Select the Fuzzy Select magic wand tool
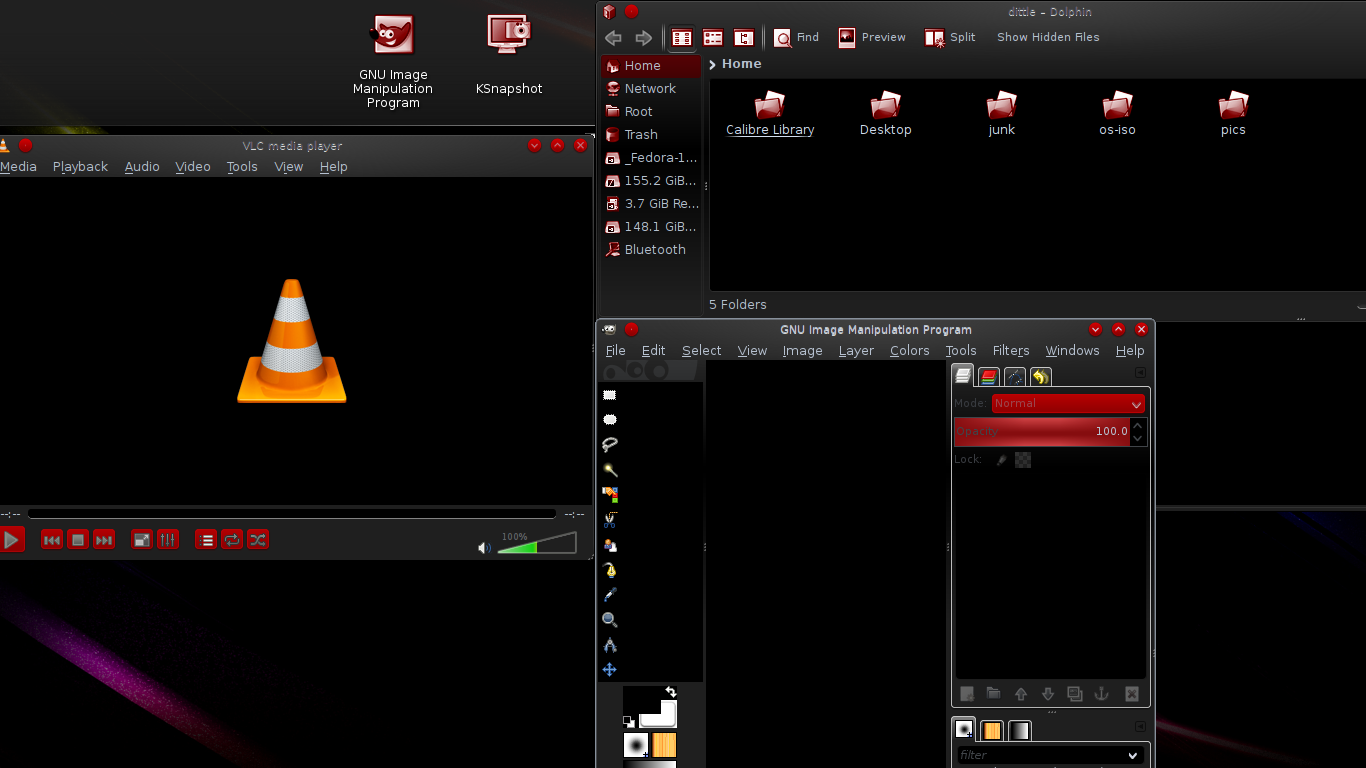This screenshot has height=768, width=1366. 610,470
